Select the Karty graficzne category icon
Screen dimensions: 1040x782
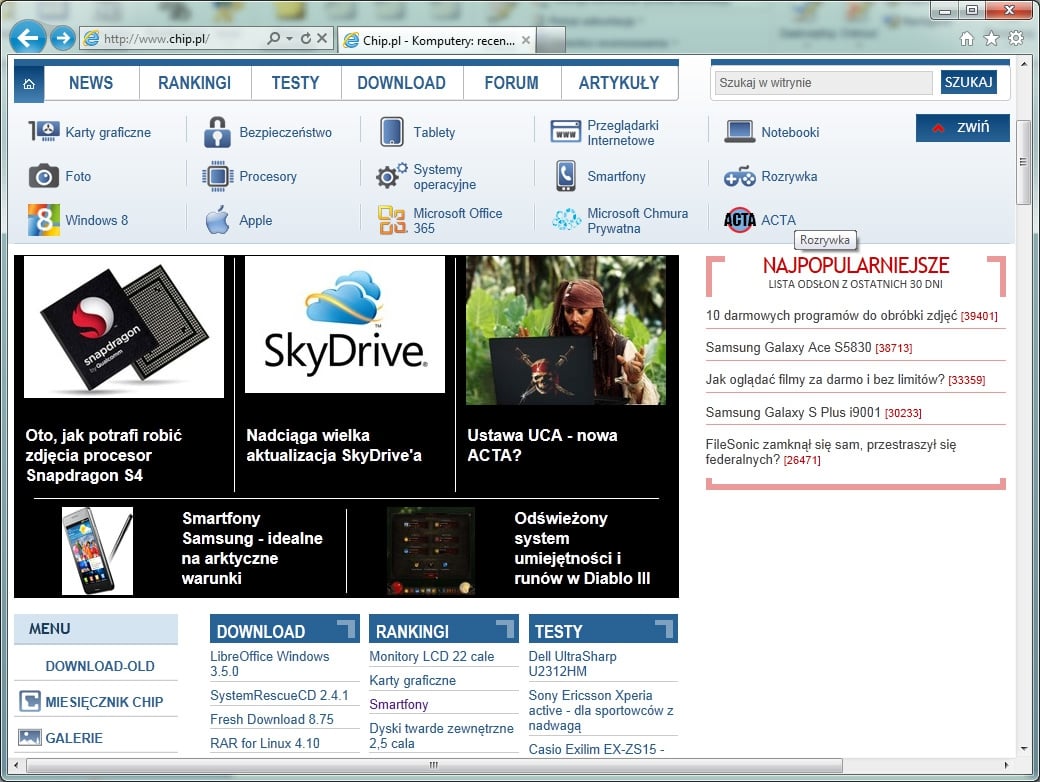[42, 131]
